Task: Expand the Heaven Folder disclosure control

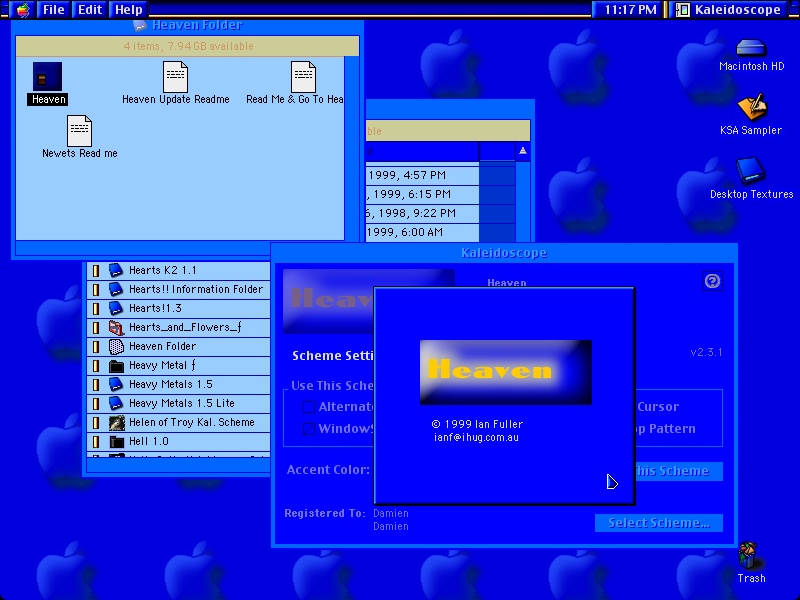Action: pos(96,346)
